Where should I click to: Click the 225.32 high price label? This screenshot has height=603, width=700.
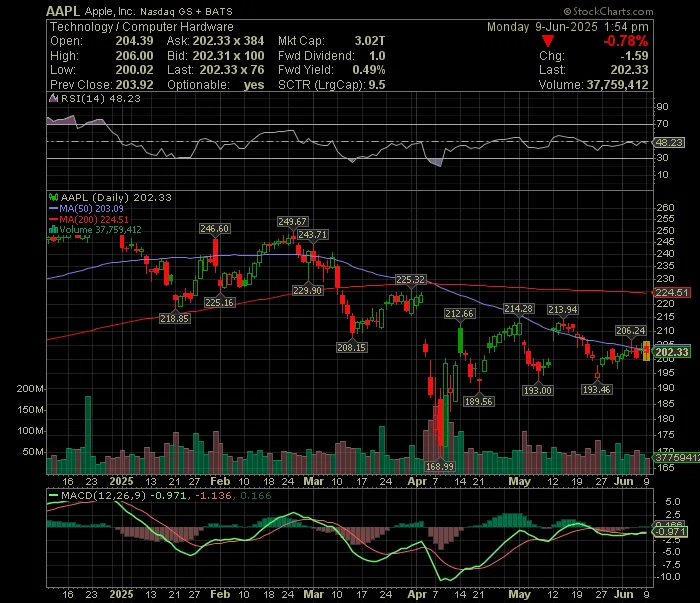[x=411, y=280]
